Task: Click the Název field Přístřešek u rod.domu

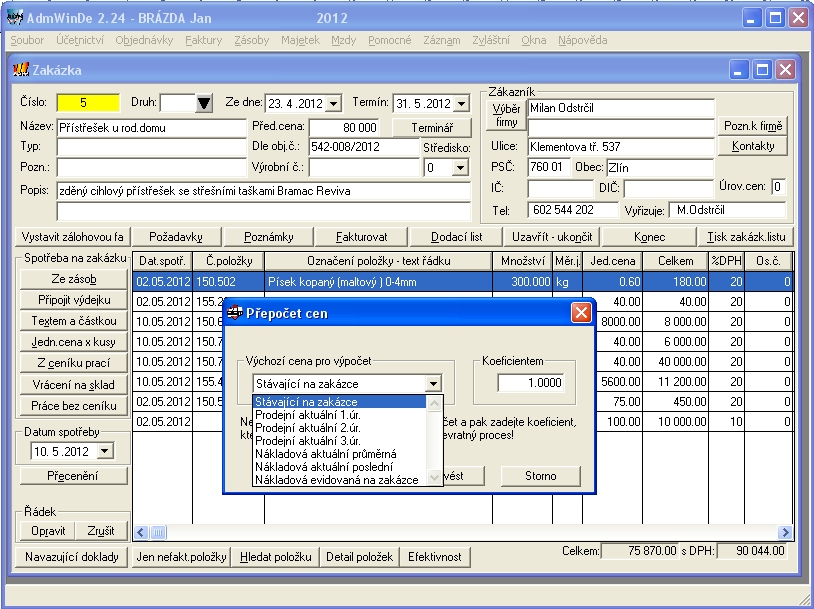Action: coord(151,128)
